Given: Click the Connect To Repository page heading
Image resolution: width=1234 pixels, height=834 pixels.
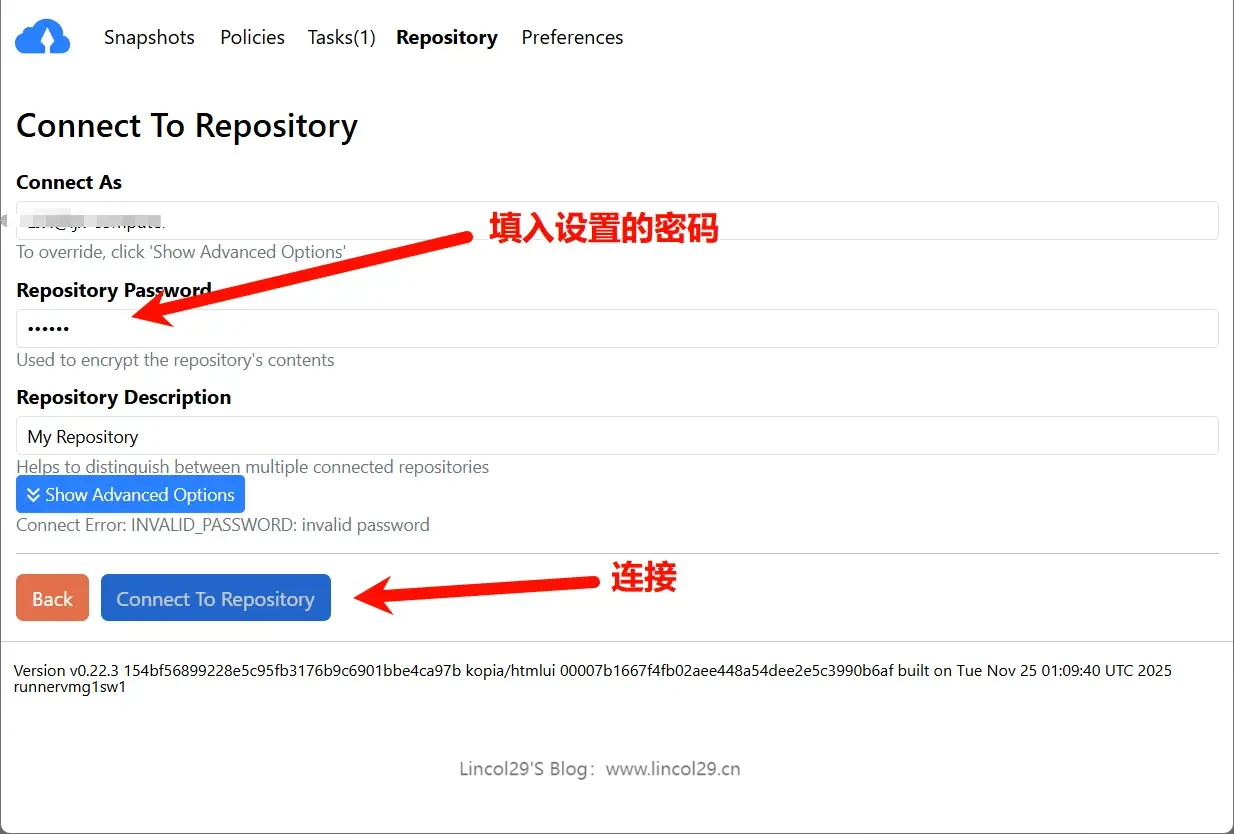Looking at the screenshot, I should pos(187,126).
